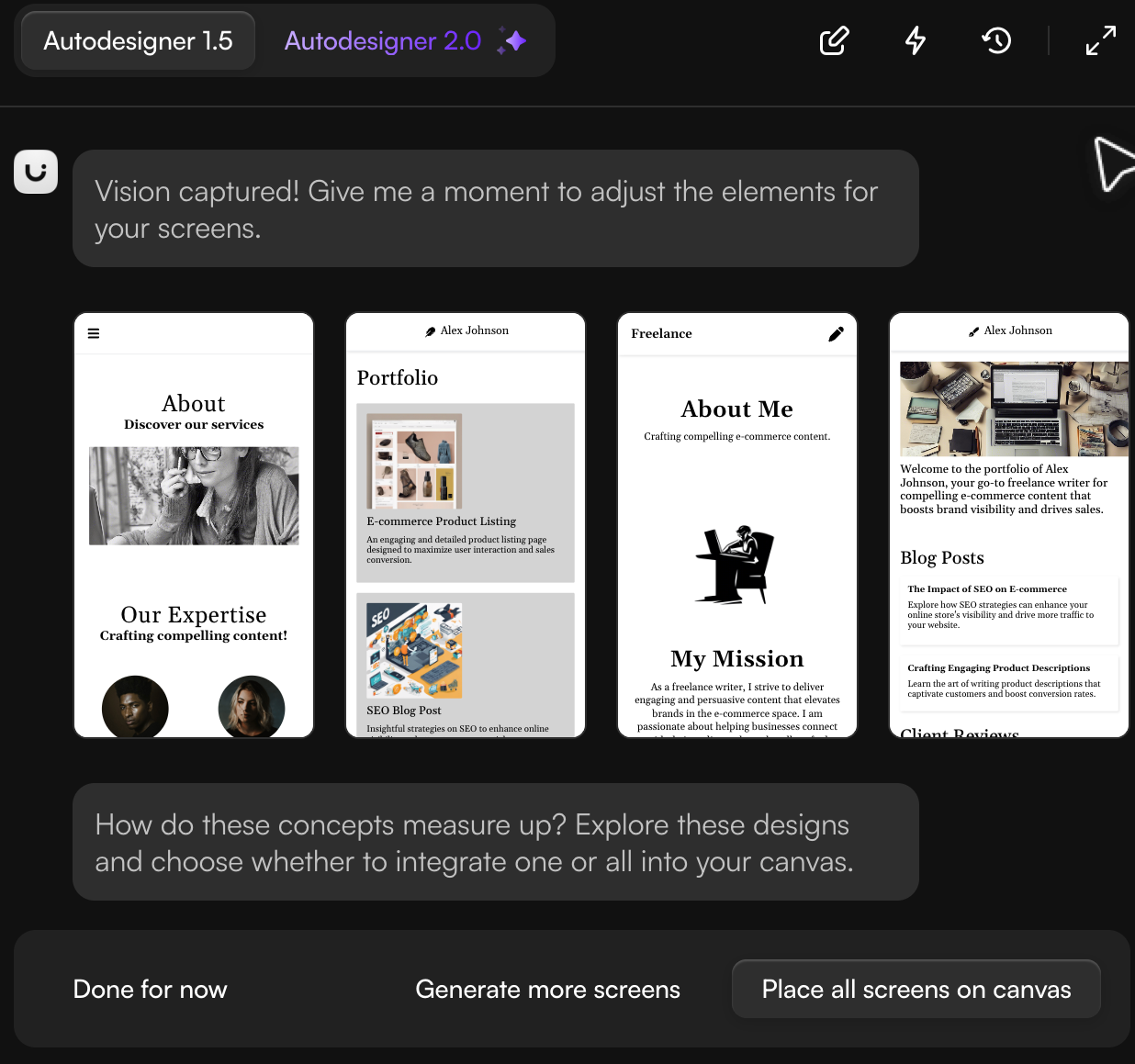
Task: Select the Portfolio screen thumbnail
Action: pyautogui.click(x=466, y=525)
